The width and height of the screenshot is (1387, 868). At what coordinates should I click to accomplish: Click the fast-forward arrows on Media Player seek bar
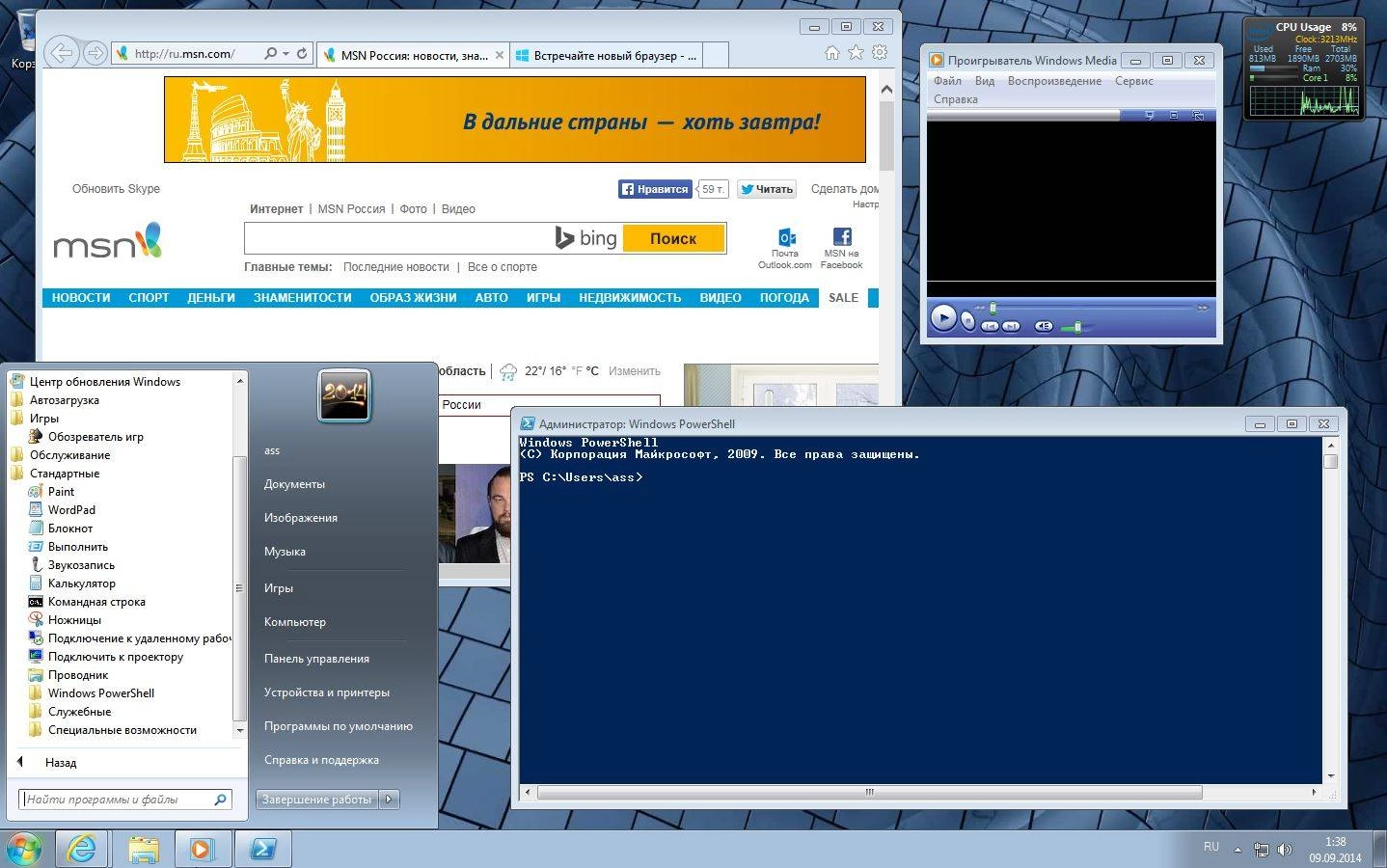(1203, 308)
